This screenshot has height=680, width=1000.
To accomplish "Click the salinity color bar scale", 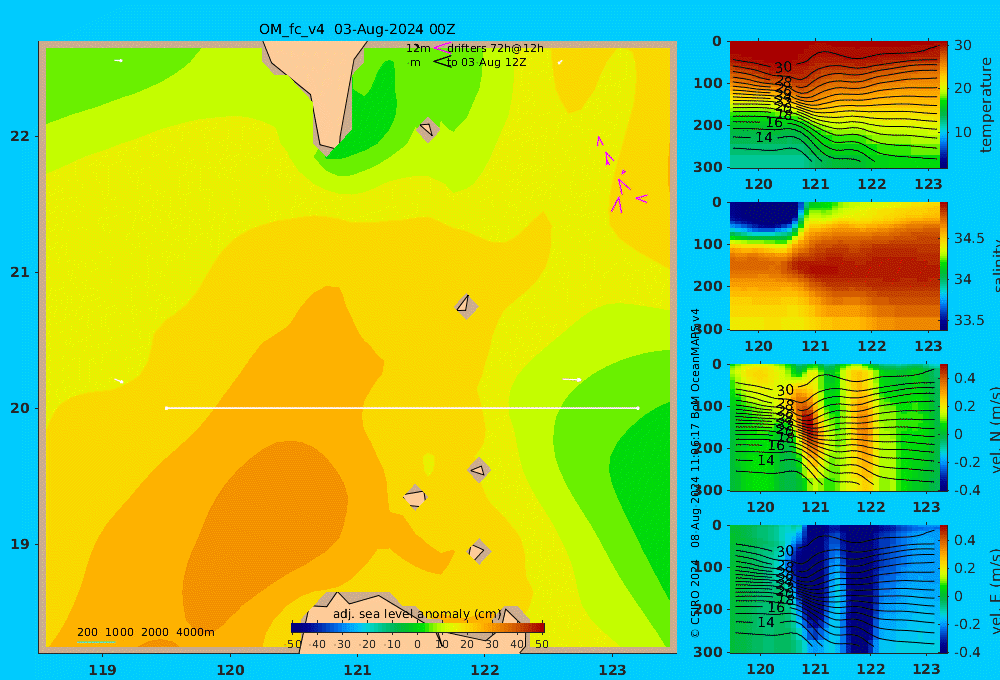I will pos(944,266).
